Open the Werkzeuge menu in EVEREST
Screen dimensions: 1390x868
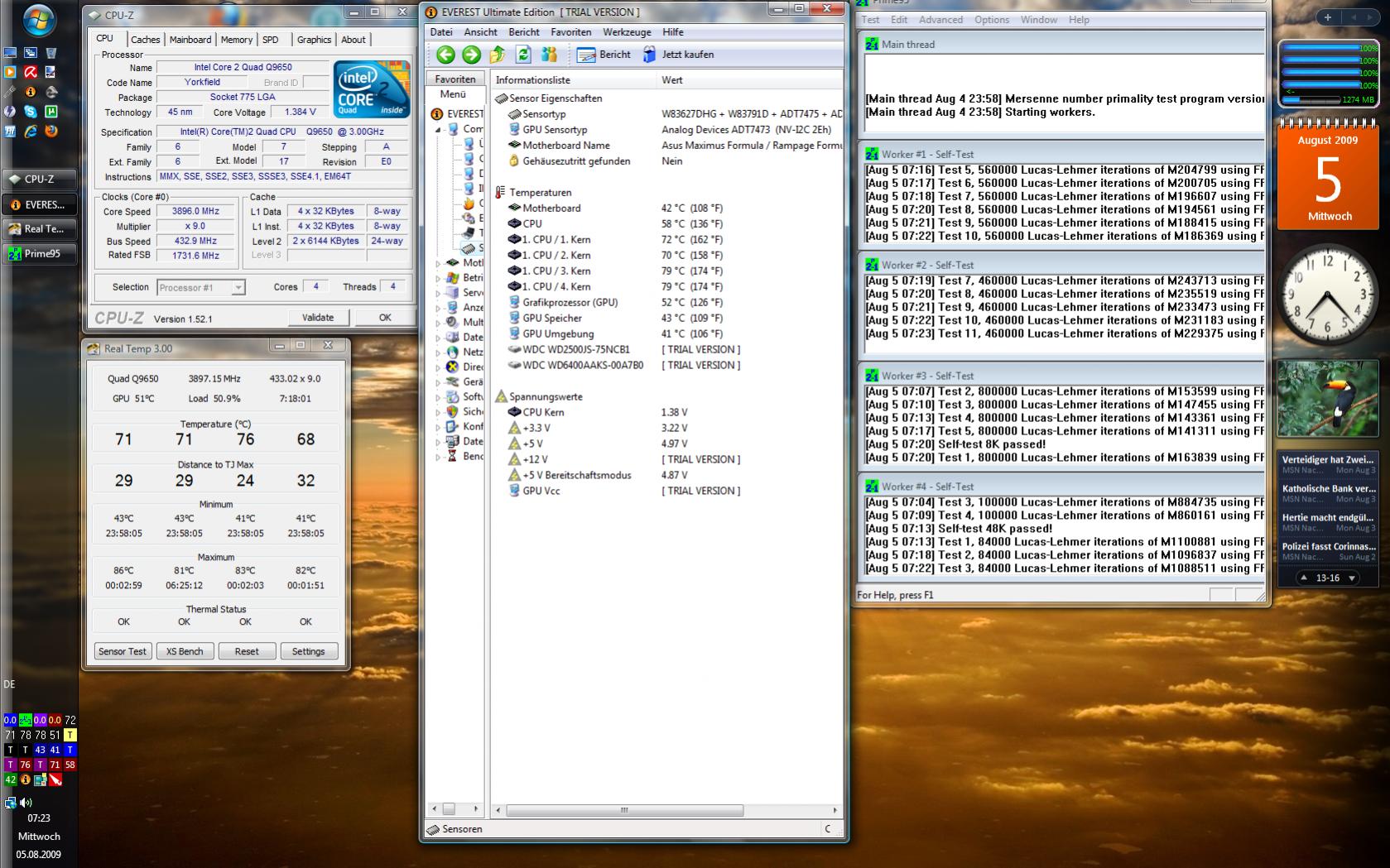pos(627,32)
